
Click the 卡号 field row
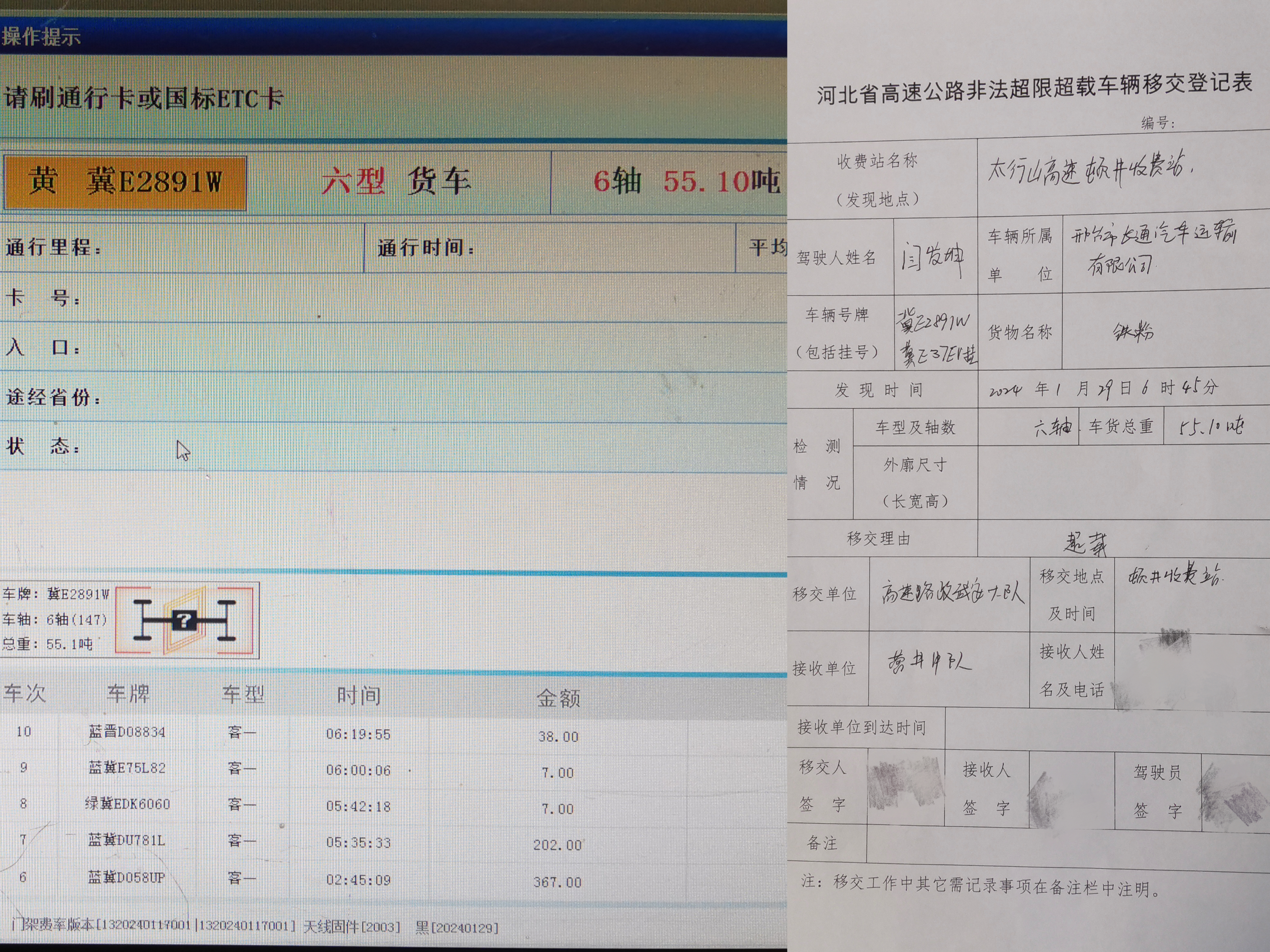click(x=393, y=298)
